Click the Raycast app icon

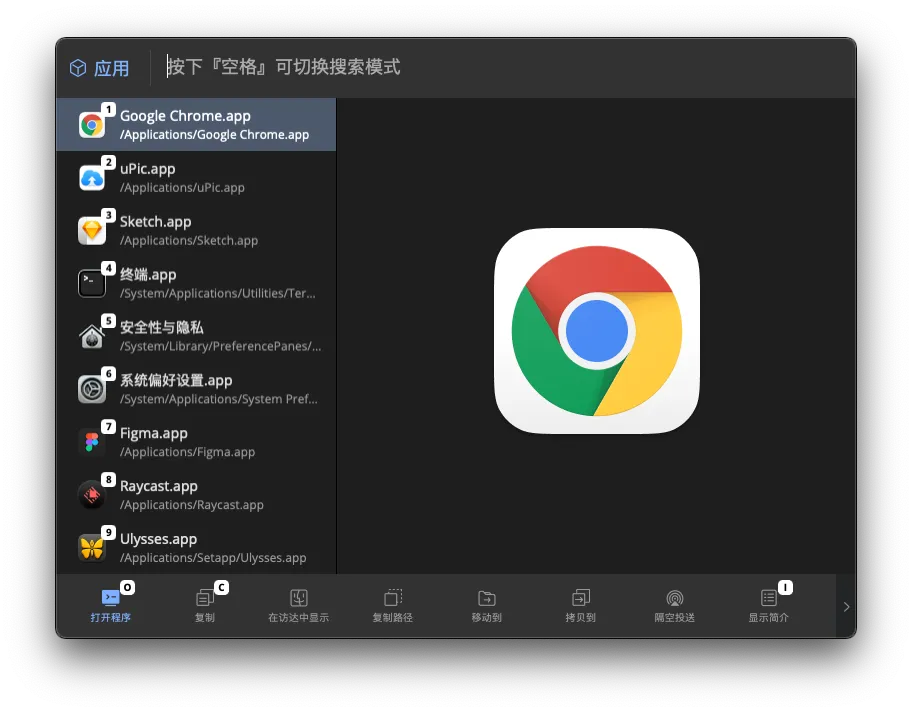tap(92, 495)
